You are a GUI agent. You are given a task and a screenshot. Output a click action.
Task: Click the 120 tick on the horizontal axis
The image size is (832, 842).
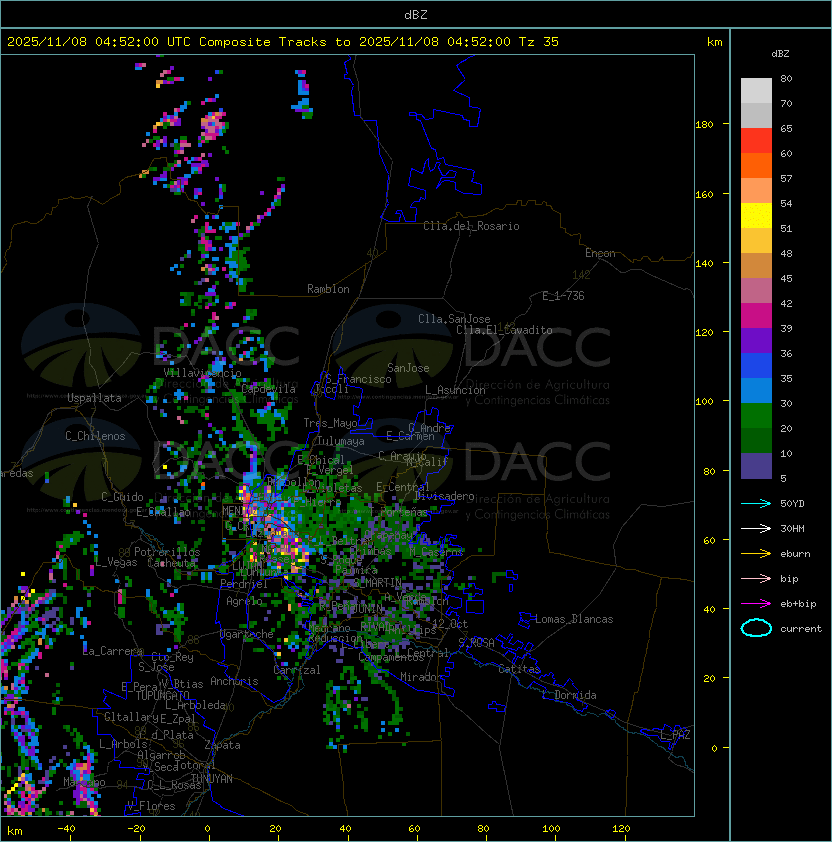621,829
